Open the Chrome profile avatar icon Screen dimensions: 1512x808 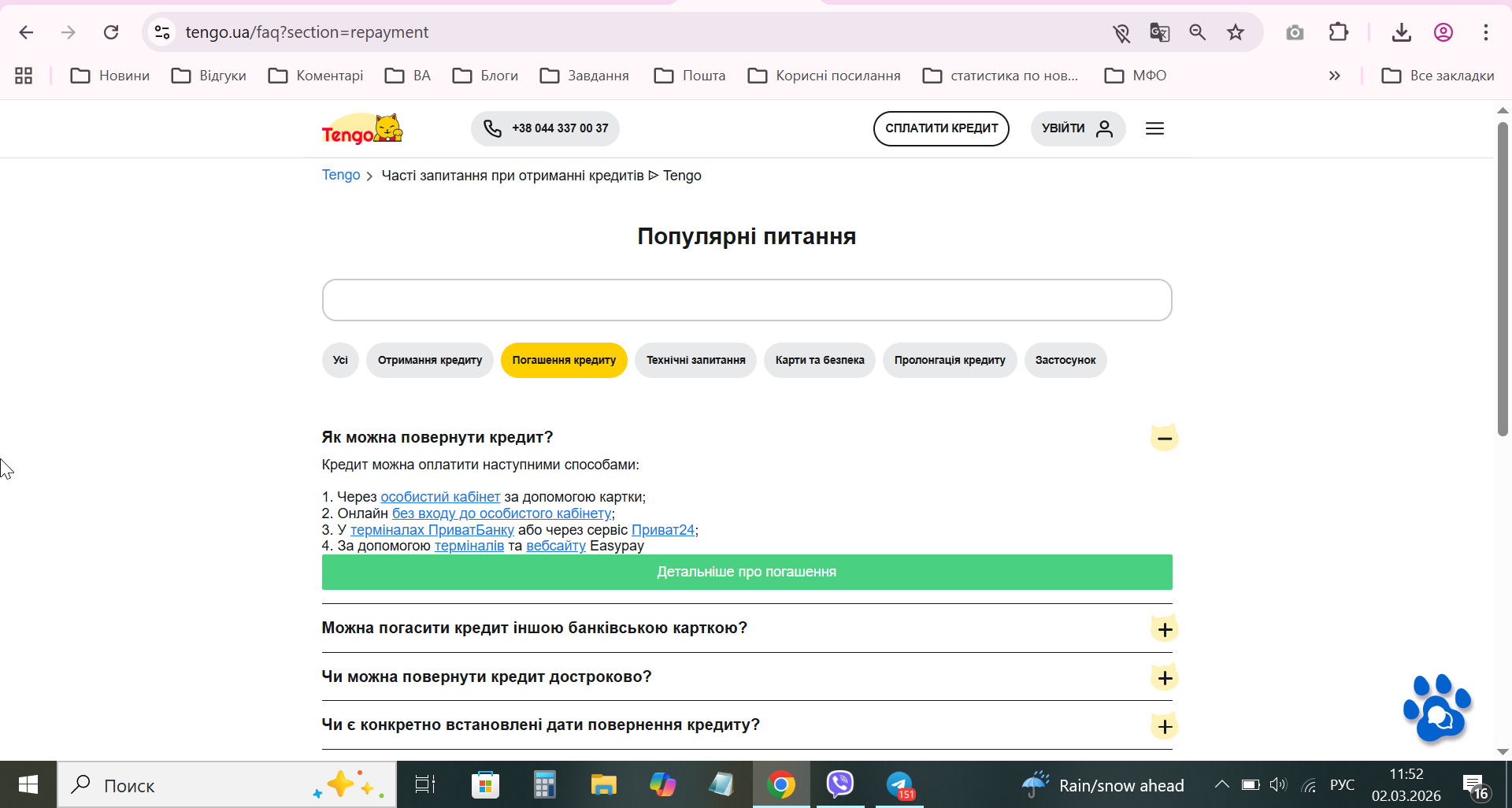pyautogui.click(x=1443, y=32)
